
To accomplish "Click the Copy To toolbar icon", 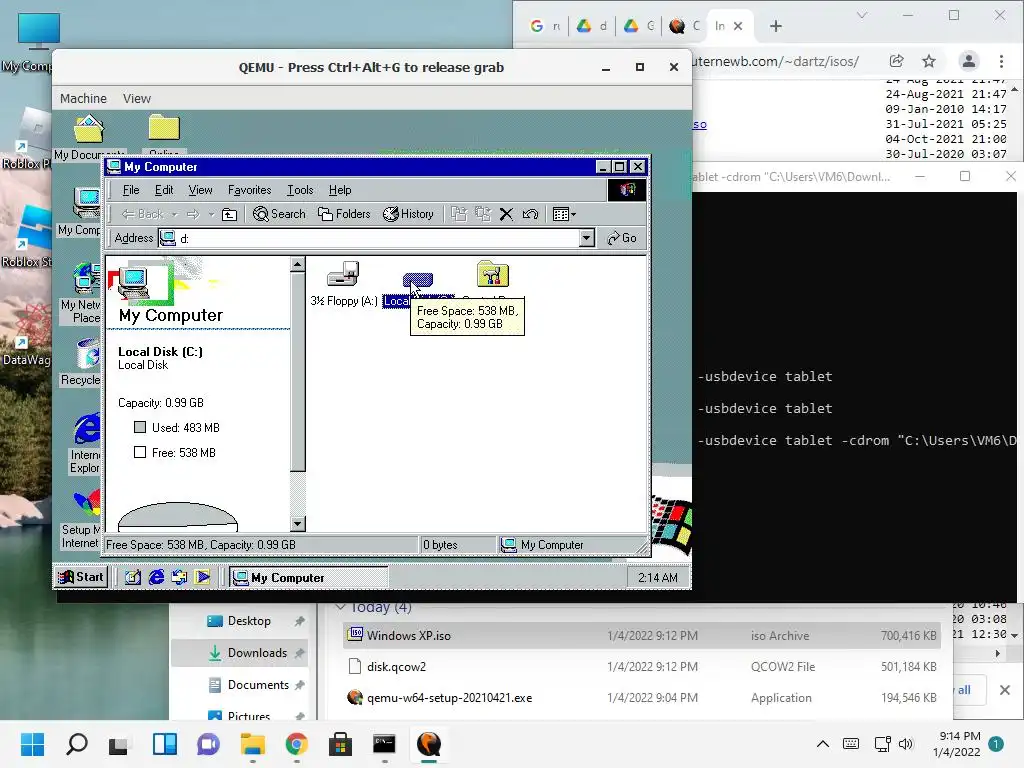I will [x=483, y=214].
